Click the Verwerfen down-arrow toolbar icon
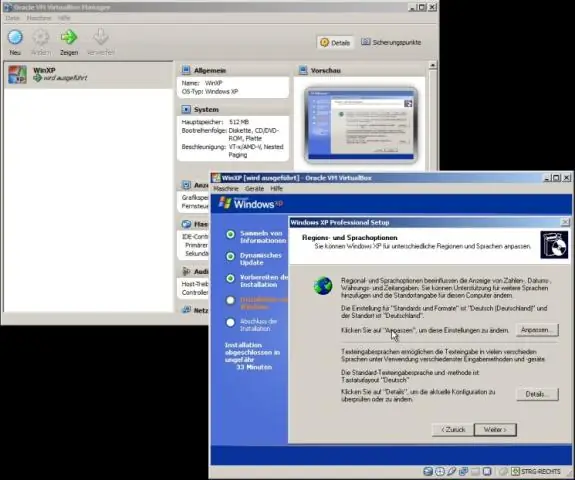Screen dimensions: 575x480 (100, 37)
